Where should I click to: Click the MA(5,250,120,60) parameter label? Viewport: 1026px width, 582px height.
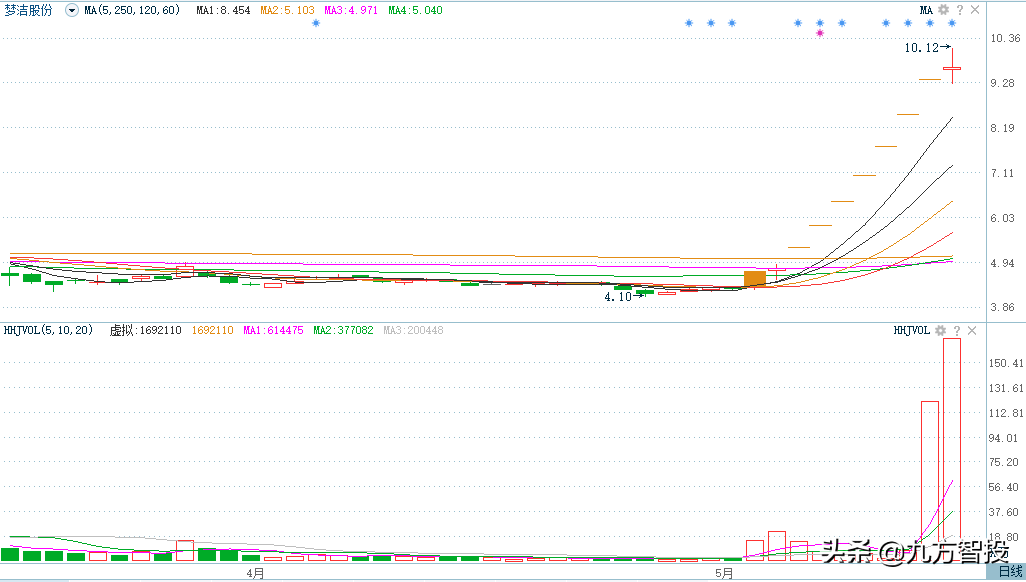point(132,10)
